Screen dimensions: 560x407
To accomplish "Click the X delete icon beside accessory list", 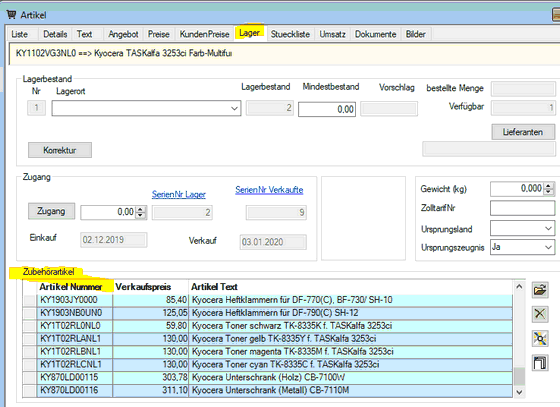I will (540, 314).
